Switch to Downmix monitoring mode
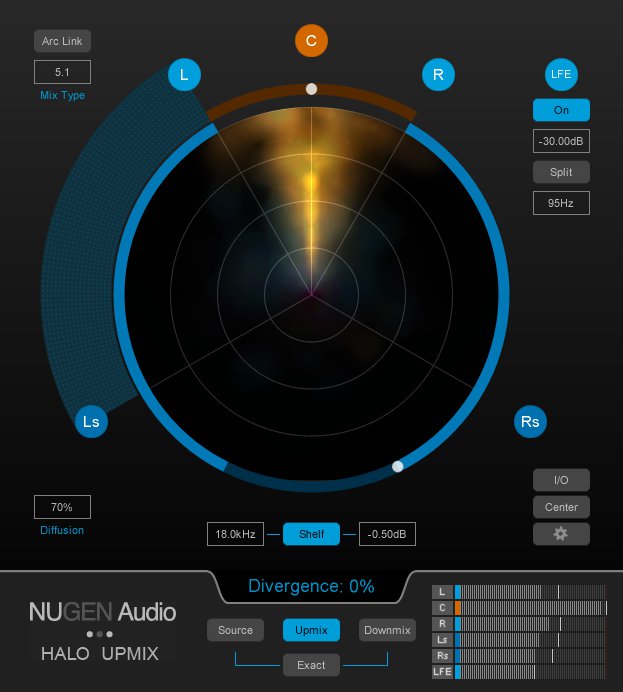The image size is (623, 692). click(x=387, y=630)
